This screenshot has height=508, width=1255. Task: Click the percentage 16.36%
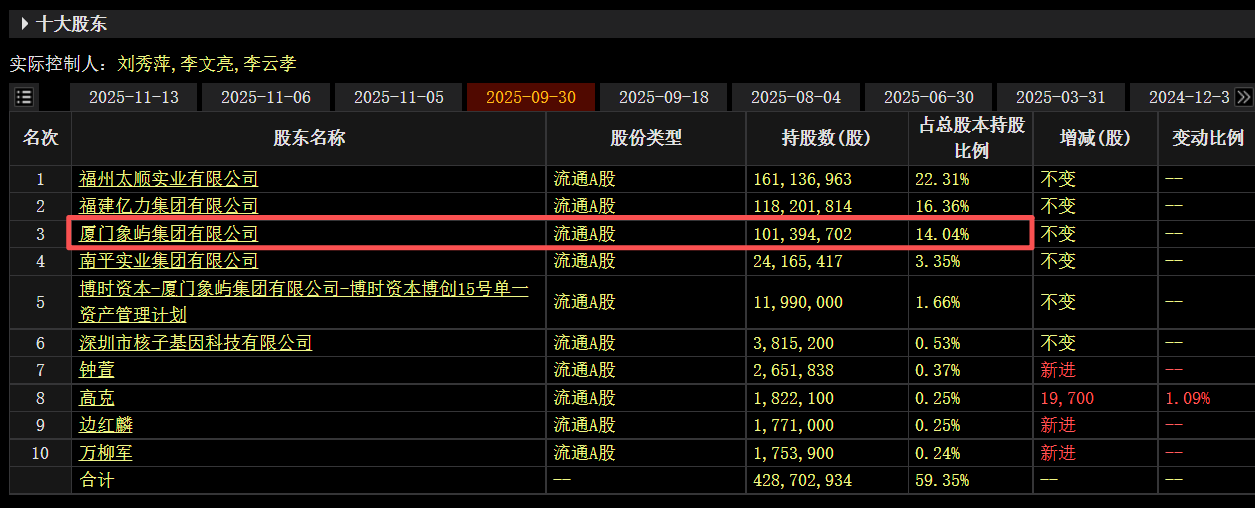click(942, 206)
